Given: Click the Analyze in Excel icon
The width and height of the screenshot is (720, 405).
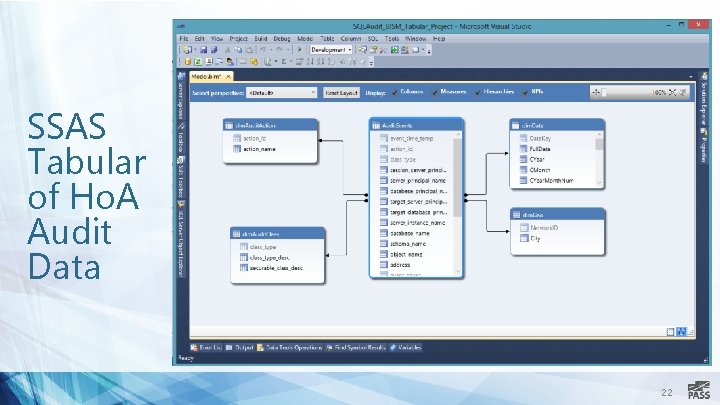Looking at the screenshot, I should 198,62.
